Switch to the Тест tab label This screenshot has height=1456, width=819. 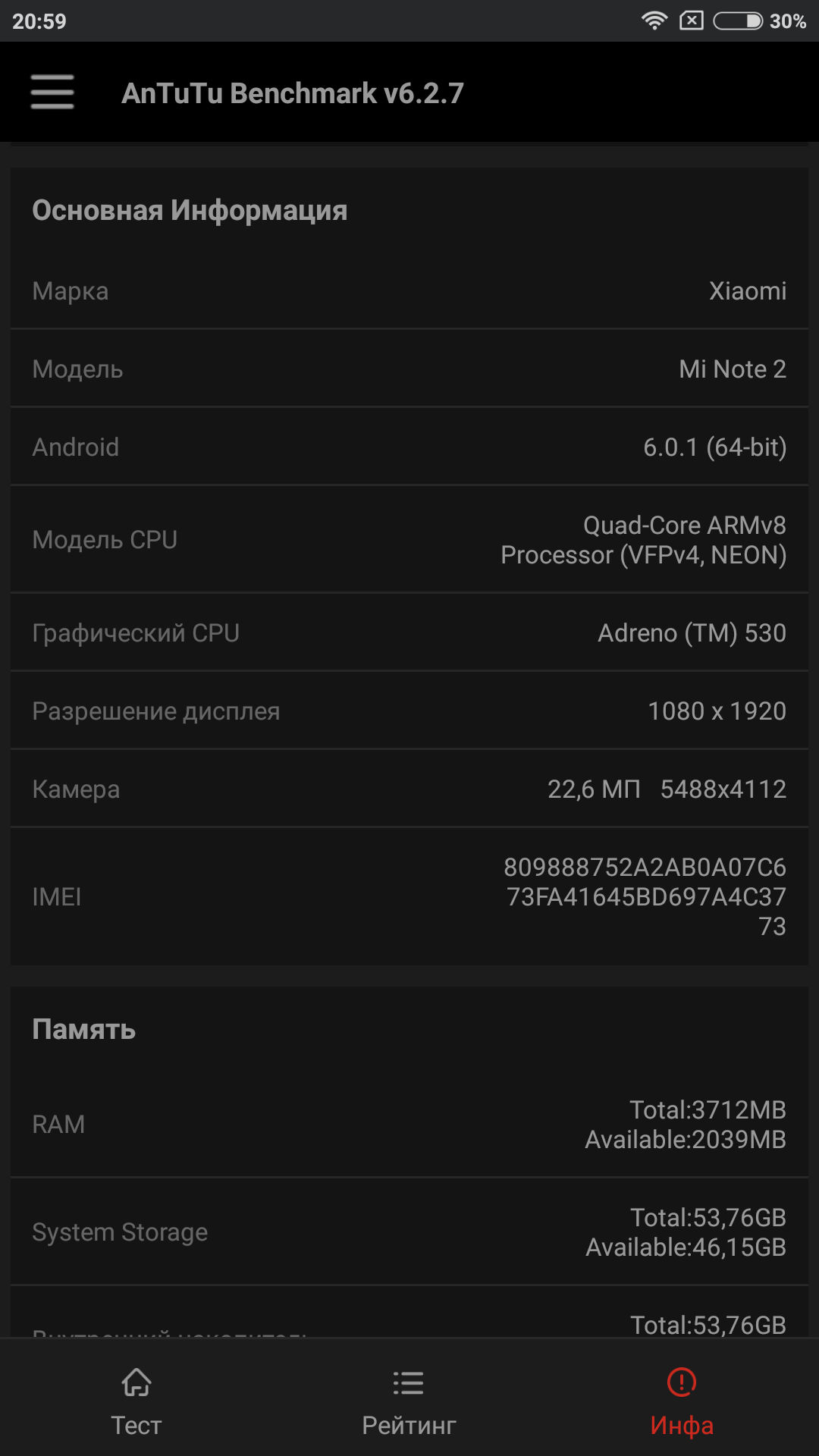click(136, 1426)
